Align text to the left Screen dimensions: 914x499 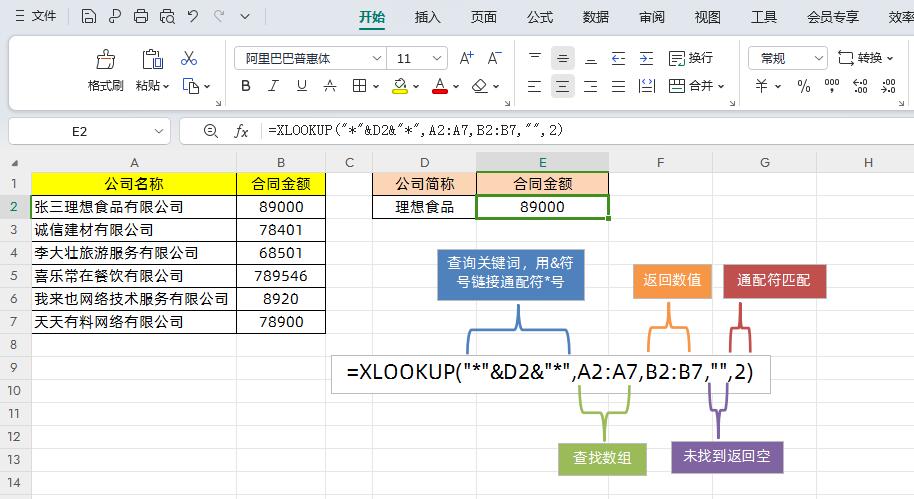coord(535,86)
